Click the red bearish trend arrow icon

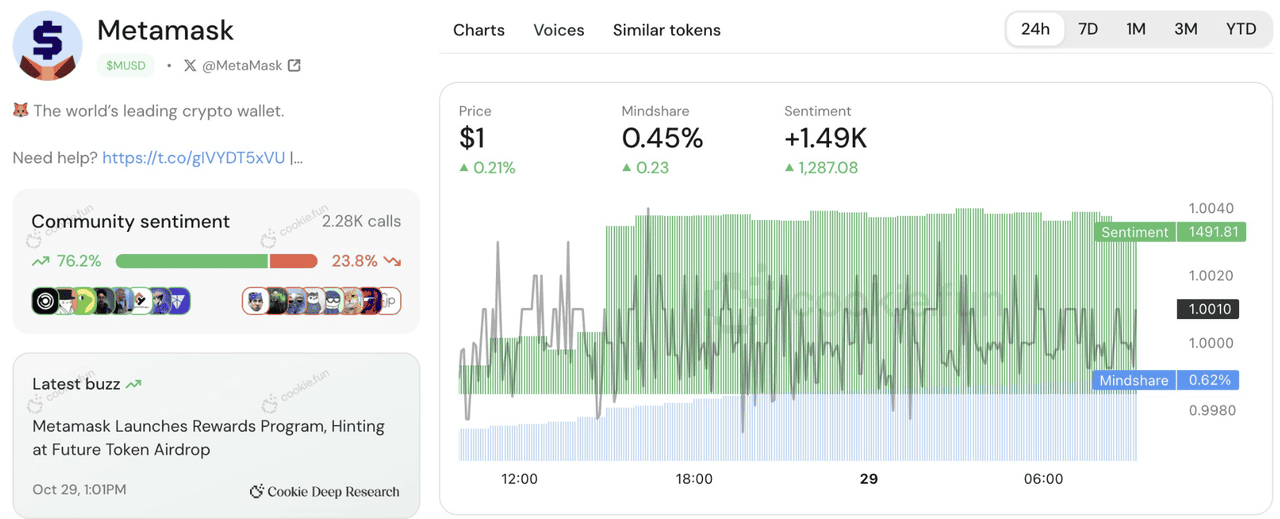click(392, 261)
